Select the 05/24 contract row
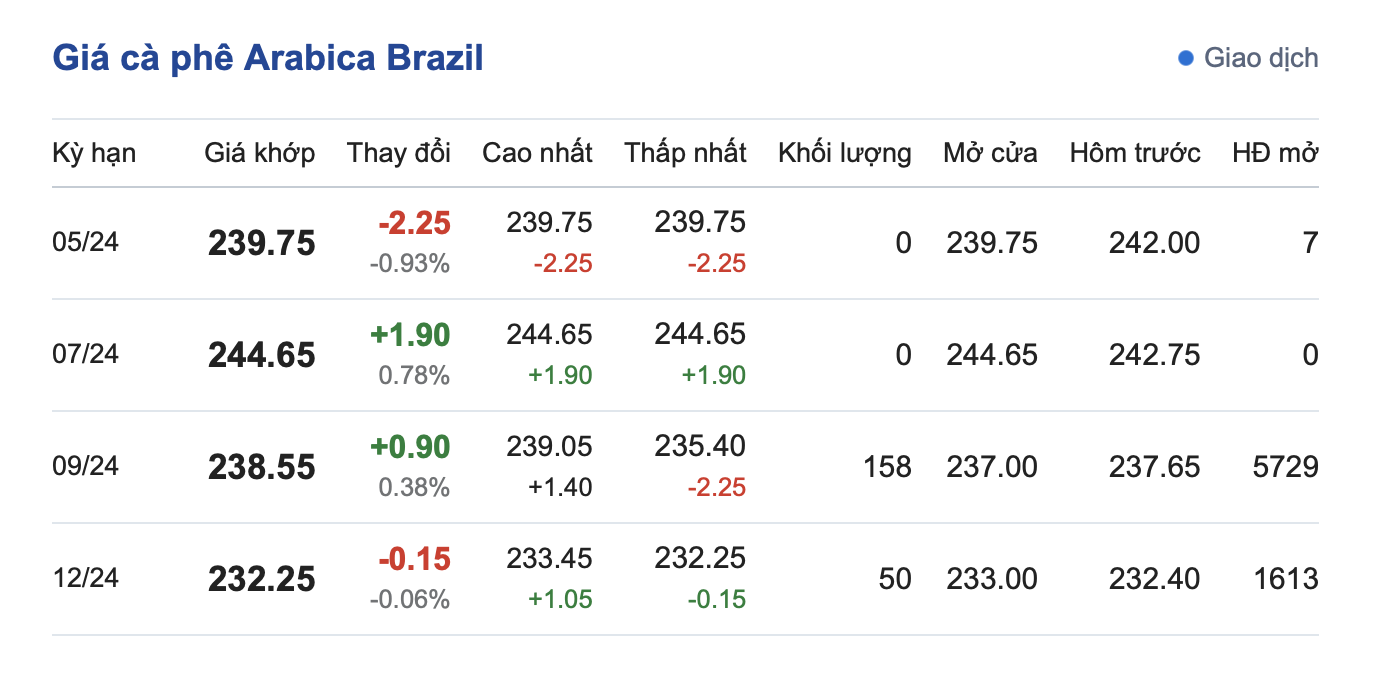Image resolution: width=1386 pixels, height=676 pixels. click(85, 243)
